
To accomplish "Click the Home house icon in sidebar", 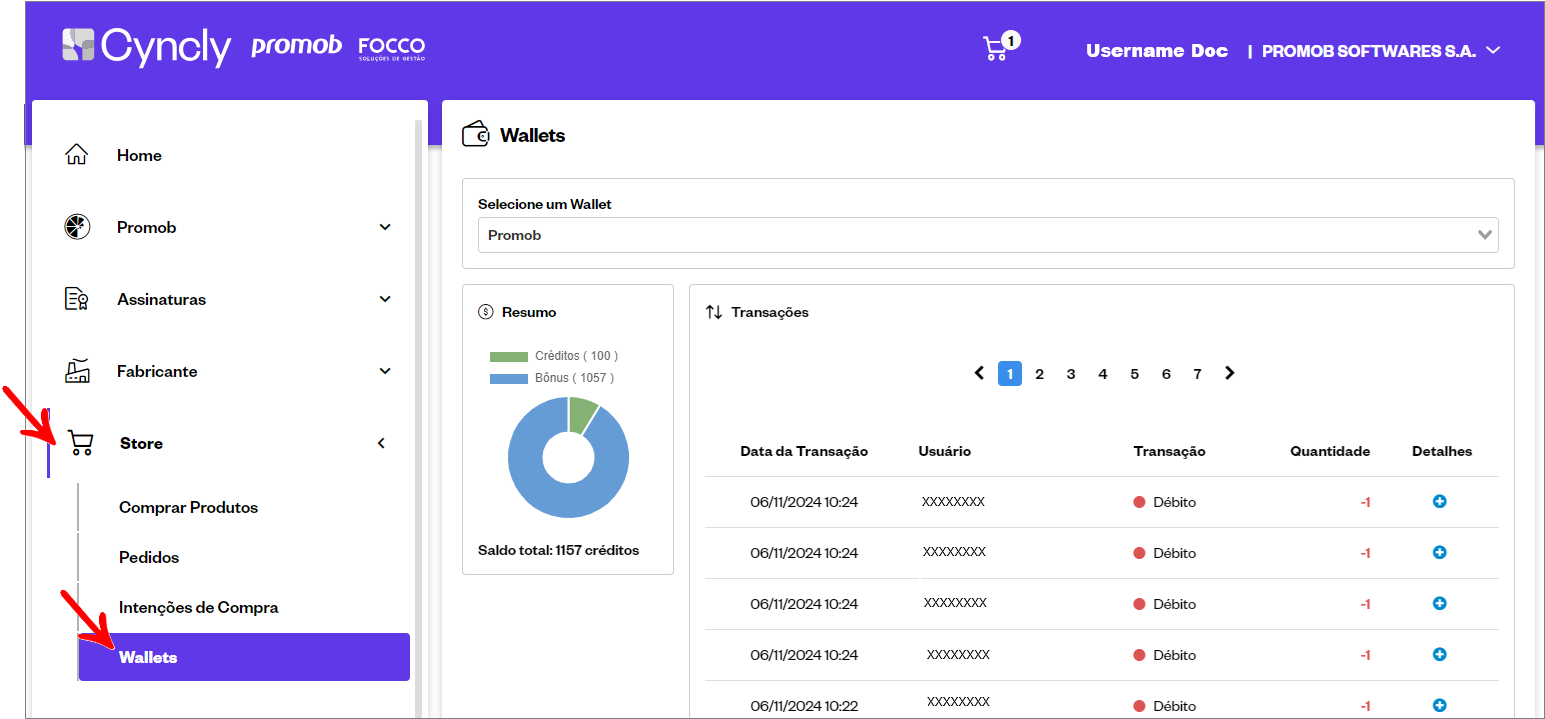I will coord(76,155).
